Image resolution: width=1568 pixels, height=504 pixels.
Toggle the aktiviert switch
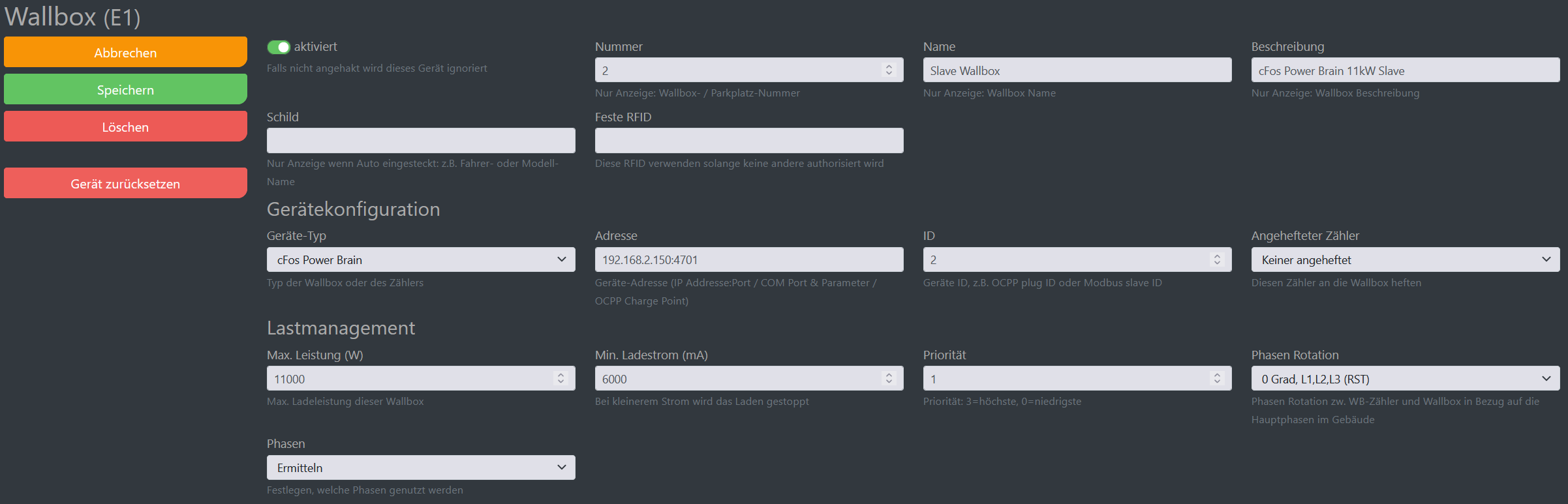point(279,47)
